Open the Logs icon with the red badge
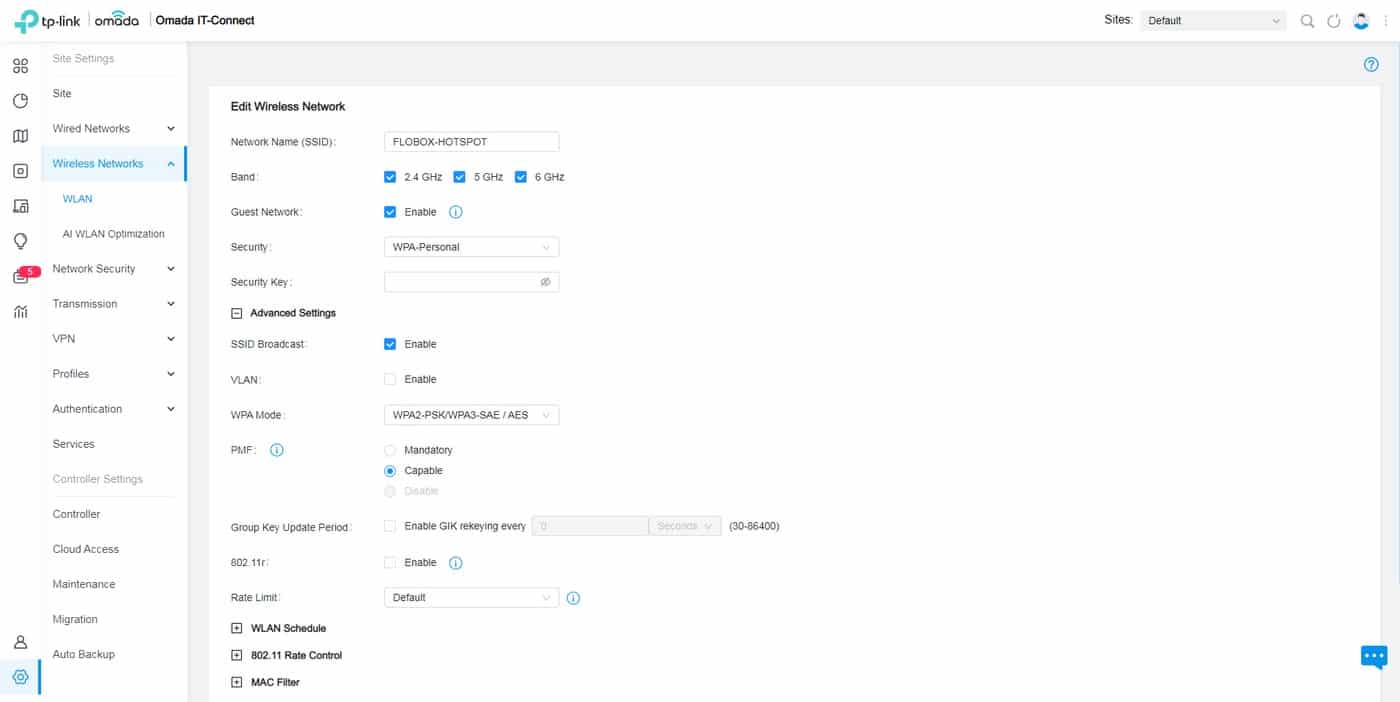The height and width of the screenshot is (702, 1400). [x=20, y=277]
